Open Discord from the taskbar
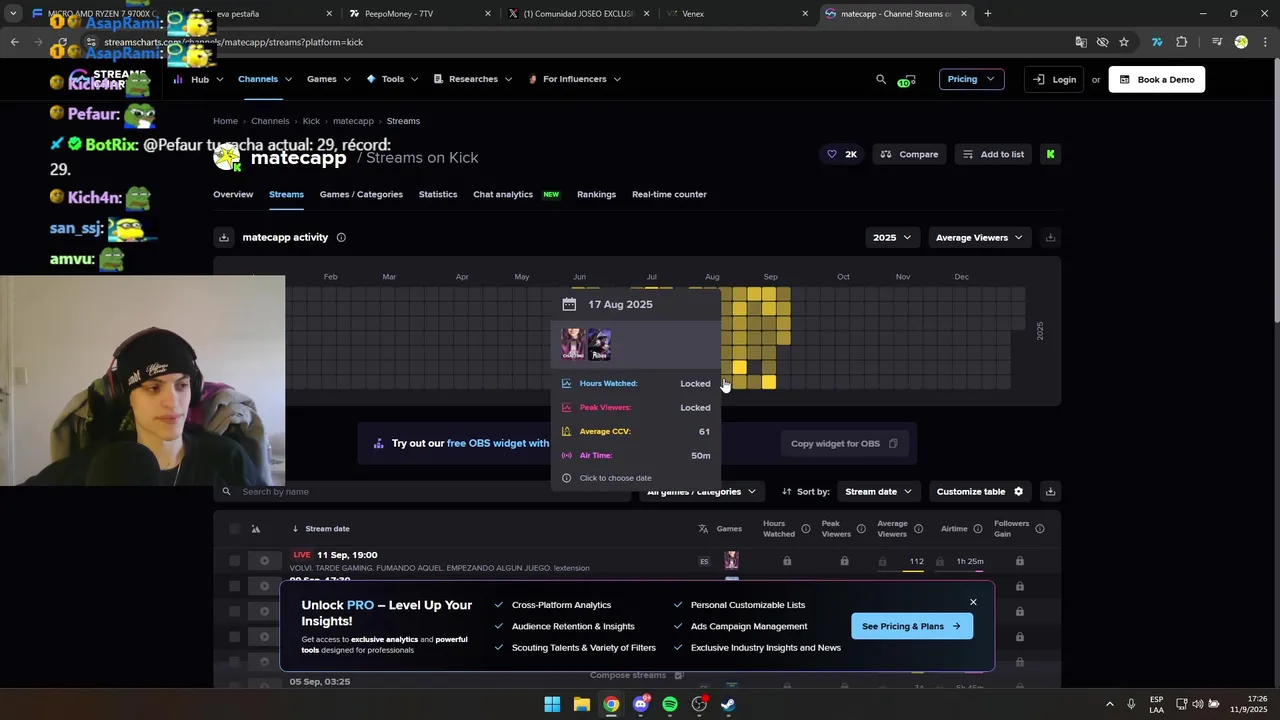The height and width of the screenshot is (720, 1280). (x=641, y=704)
